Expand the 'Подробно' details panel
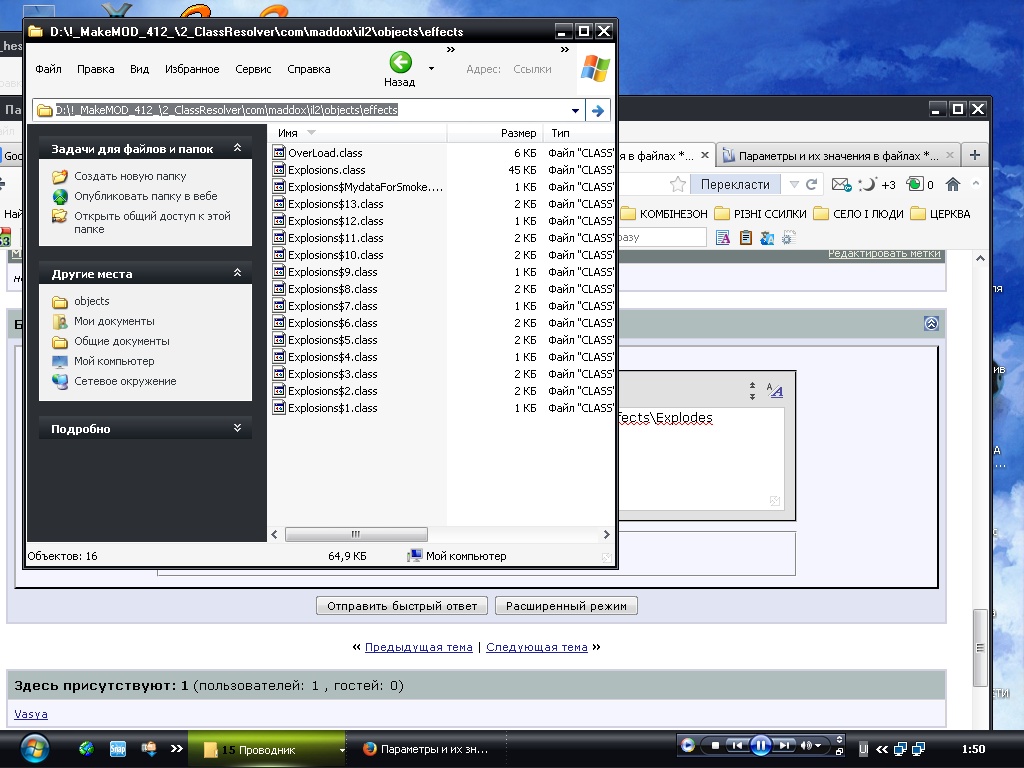1024x768 pixels. (x=237, y=428)
